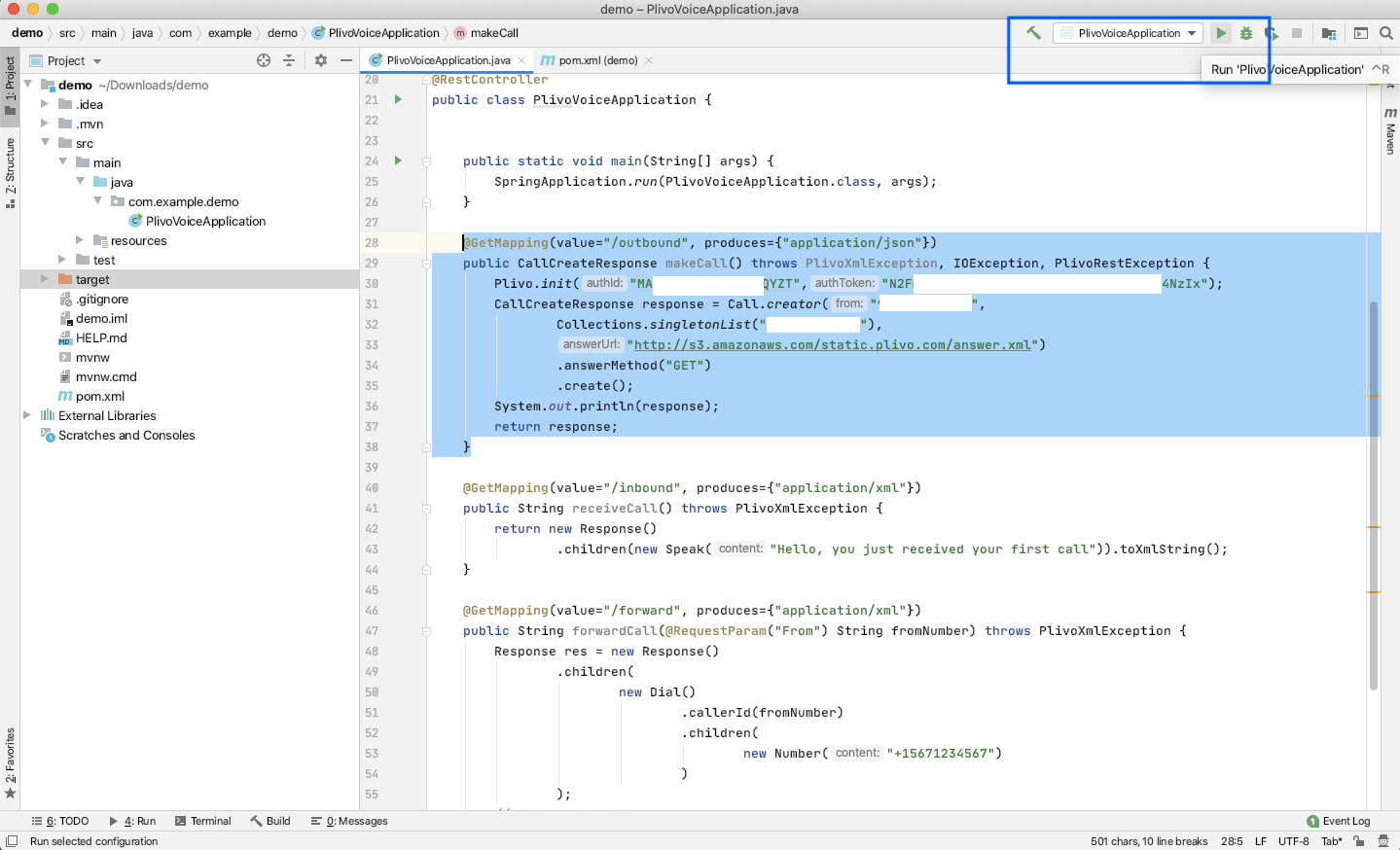Open Project panel settings gear

pyautogui.click(x=321, y=60)
